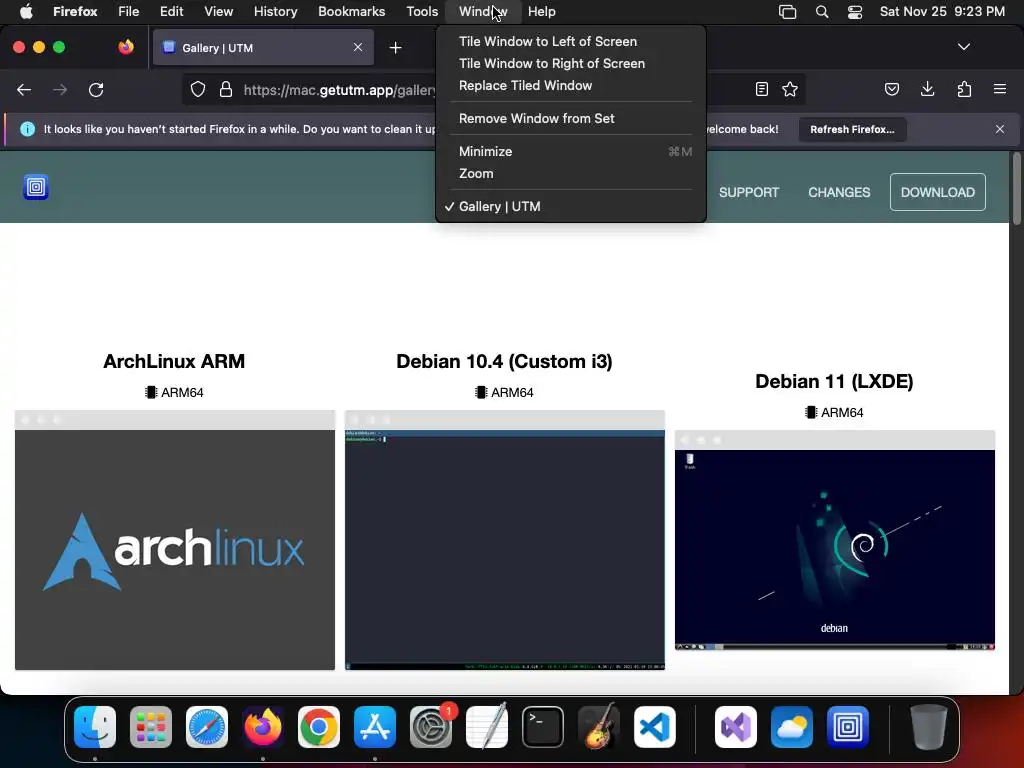The height and width of the screenshot is (768, 1024).
Task: Dismiss the Firefox notification bar
Action: pyautogui.click(x=1000, y=129)
